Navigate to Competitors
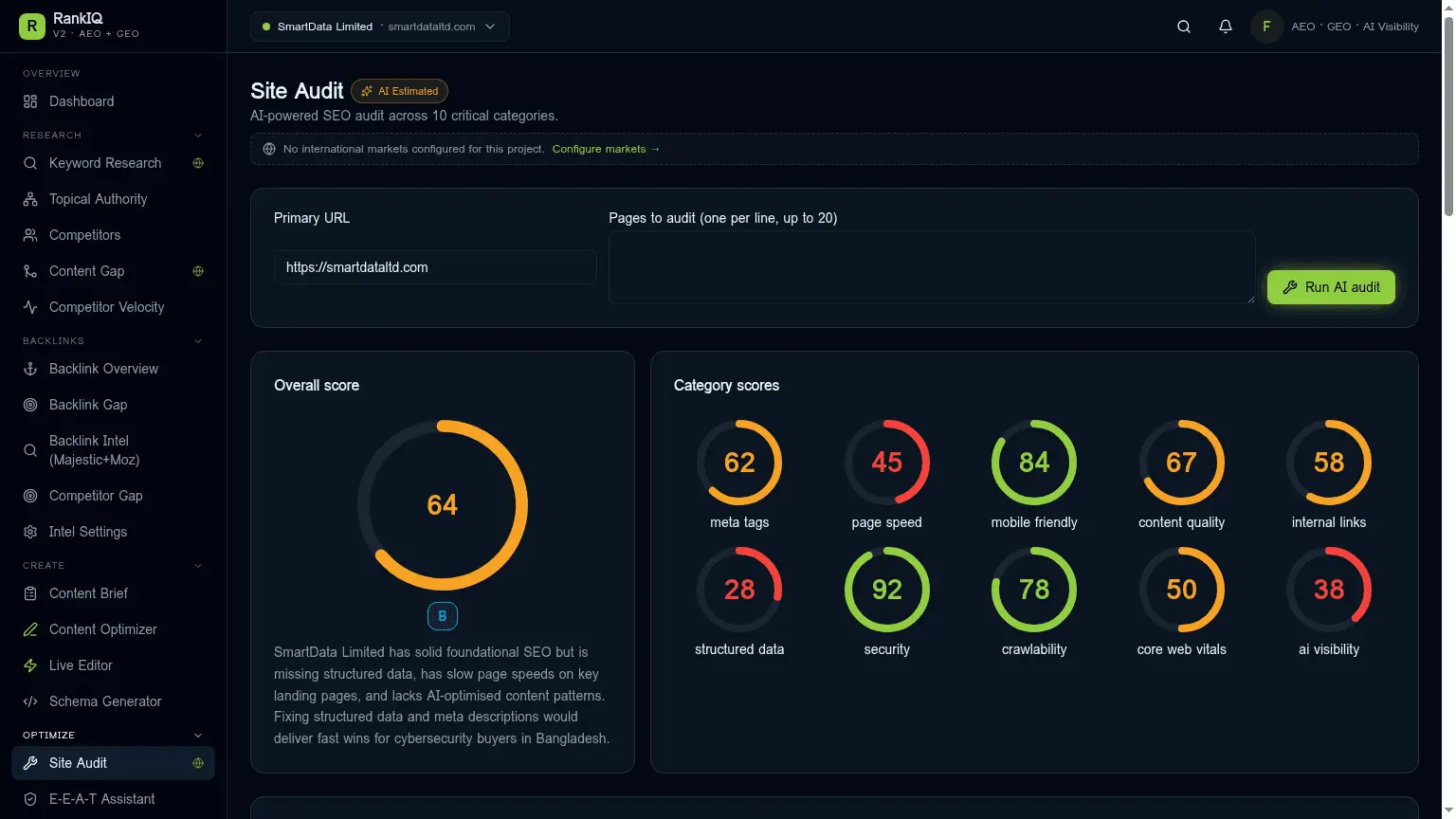 click(113, 235)
